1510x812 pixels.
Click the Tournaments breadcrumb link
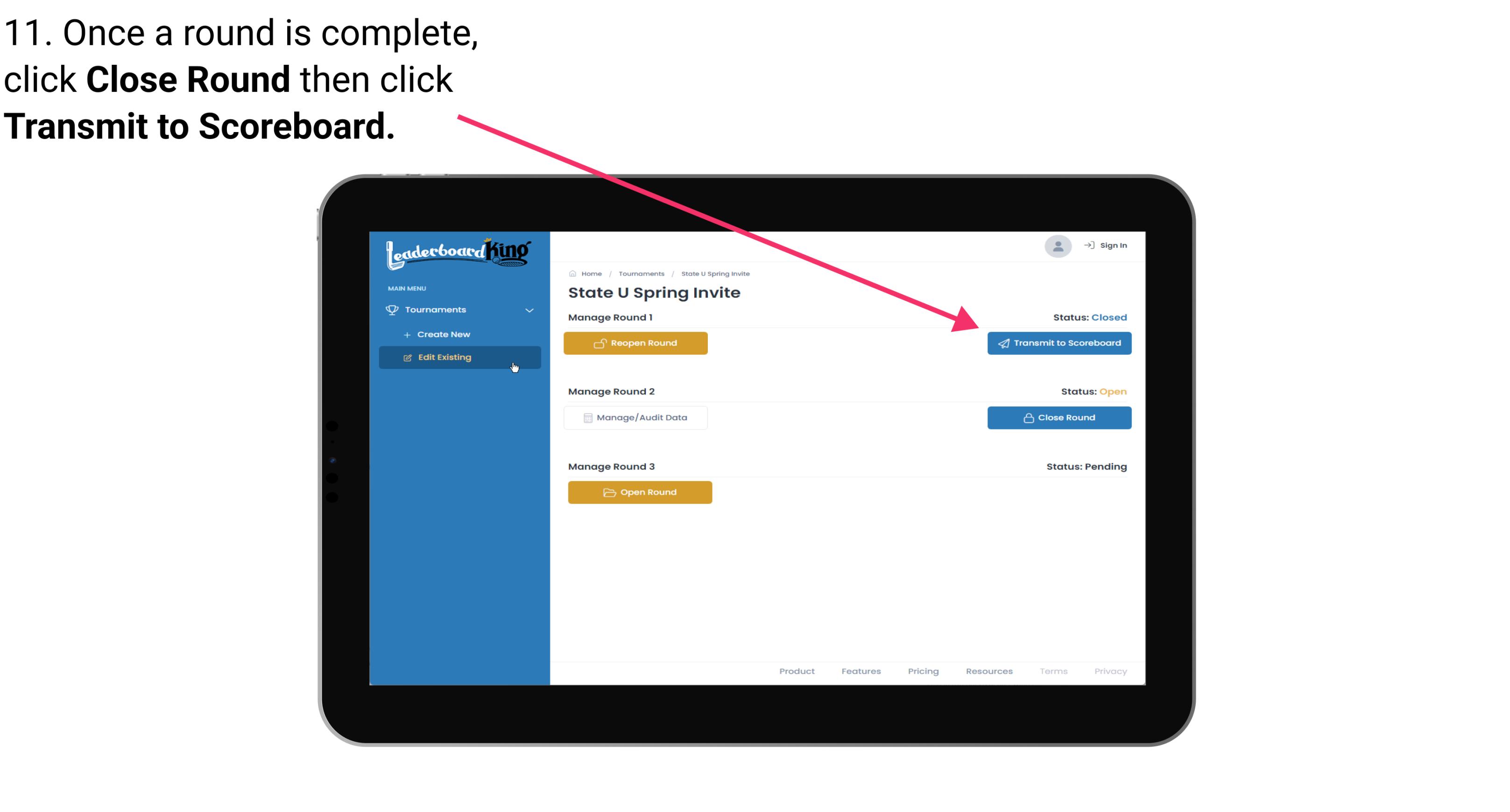click(x=641, y=273)
